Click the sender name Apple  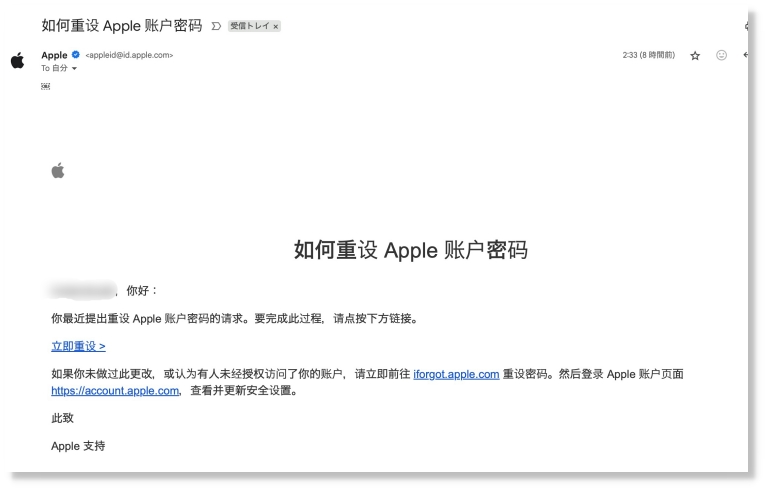tap(54, 55)
